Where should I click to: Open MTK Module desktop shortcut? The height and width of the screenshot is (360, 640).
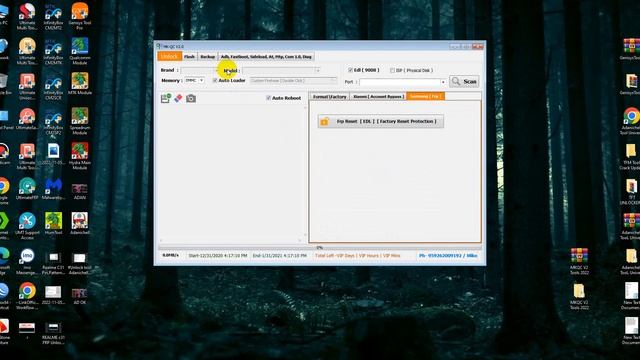click(x=80, y=84)
